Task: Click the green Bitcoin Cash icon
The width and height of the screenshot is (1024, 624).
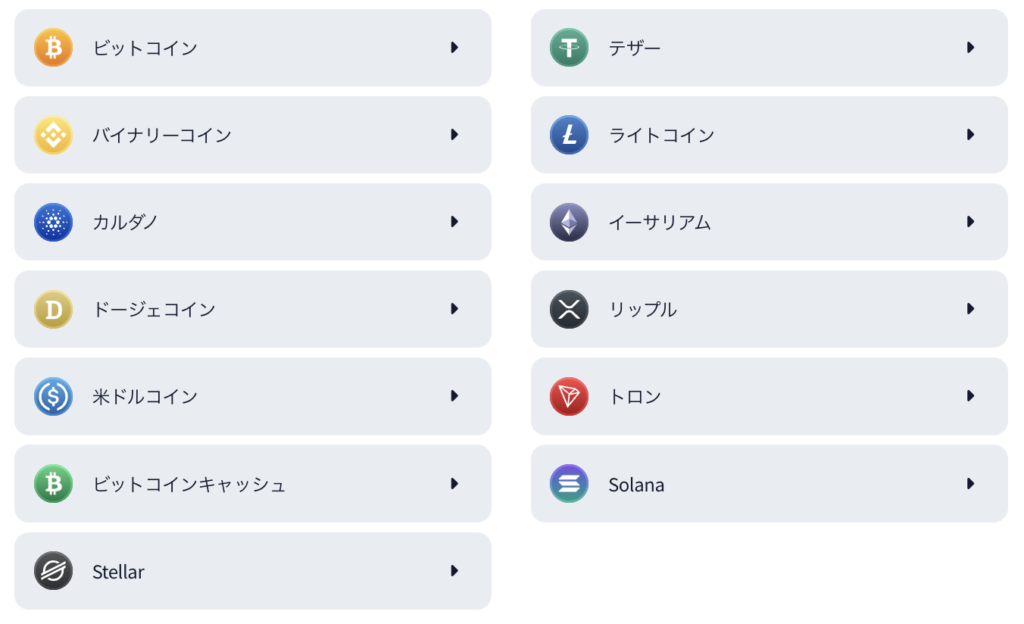Action: 53,484
